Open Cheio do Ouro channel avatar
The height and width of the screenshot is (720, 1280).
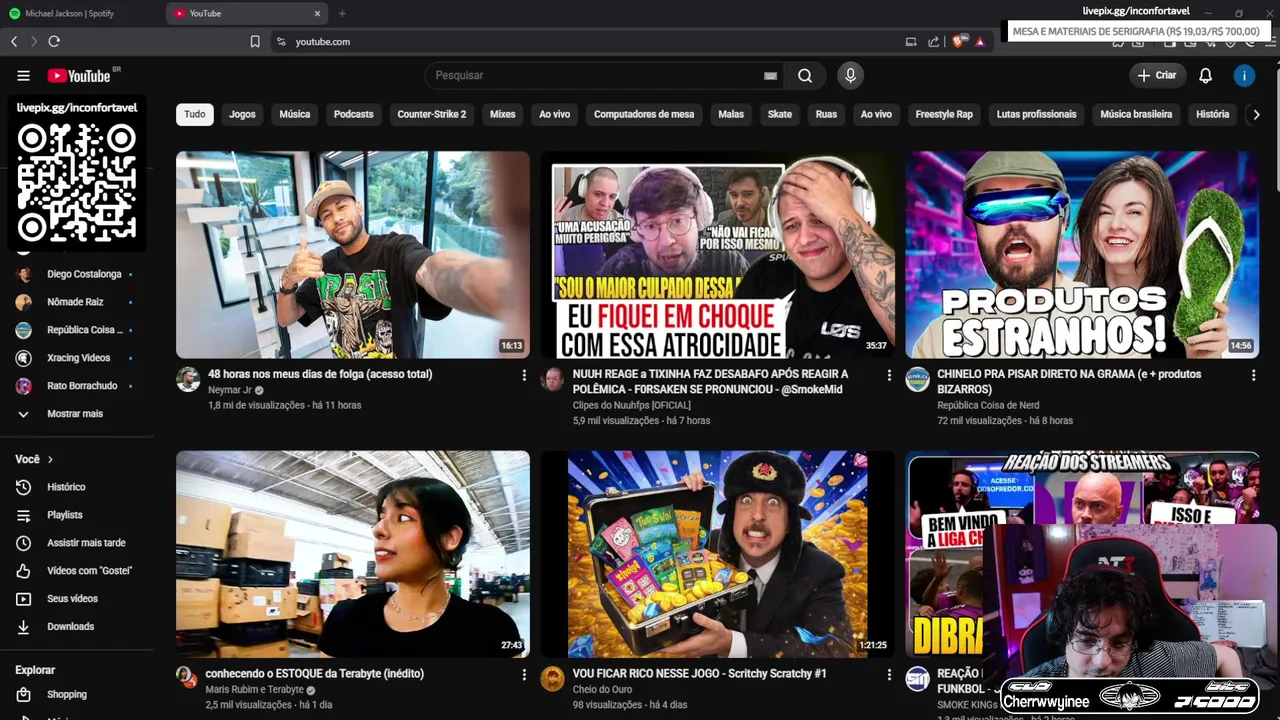(x=552, y=679)
